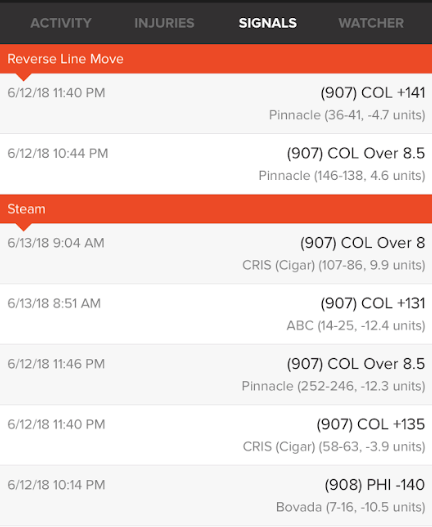Screen dimensions: 432x527
Task: Click the 6/13/18 9:04 AM timestamp
Action: [x=56, y=243]
